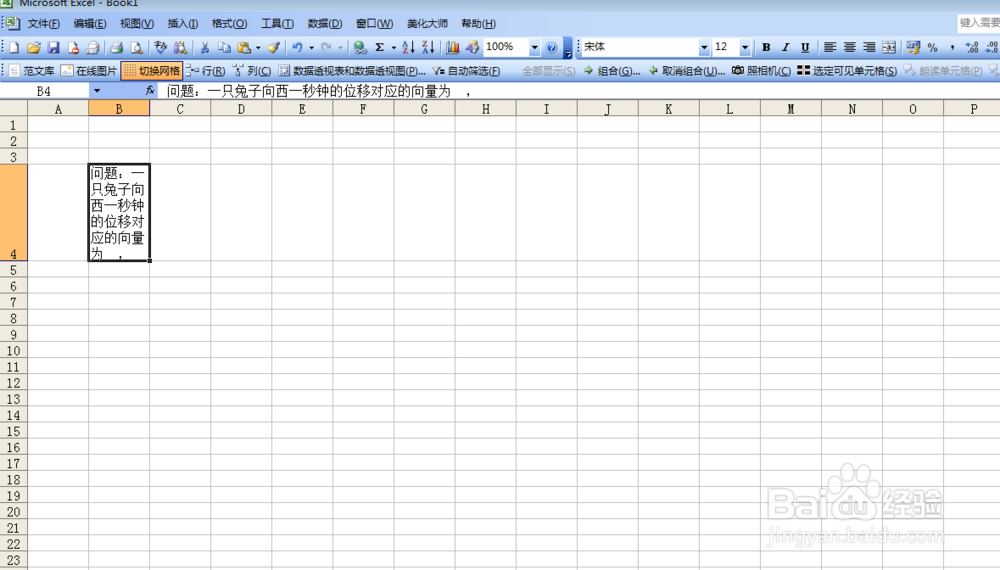The image size is (1000, 570).
Task: Align text right
Action: 869,47
